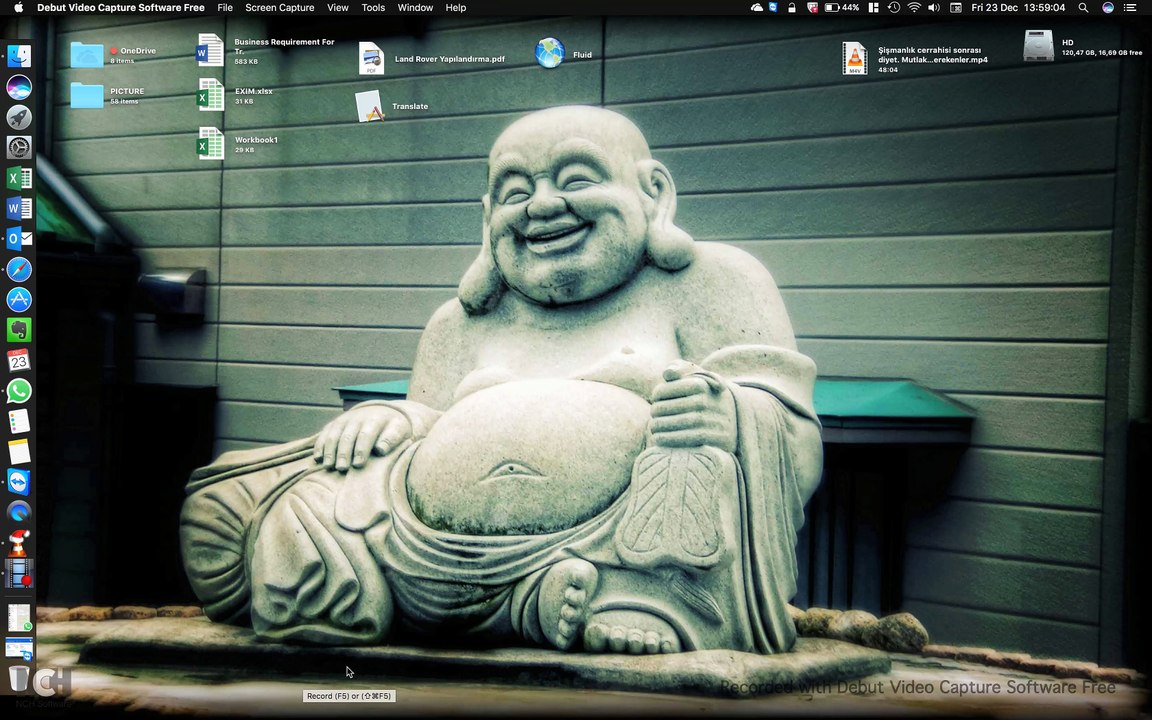Click the battery 44% indicator
Screen dimensions: 1152x720
click(841, 7)
